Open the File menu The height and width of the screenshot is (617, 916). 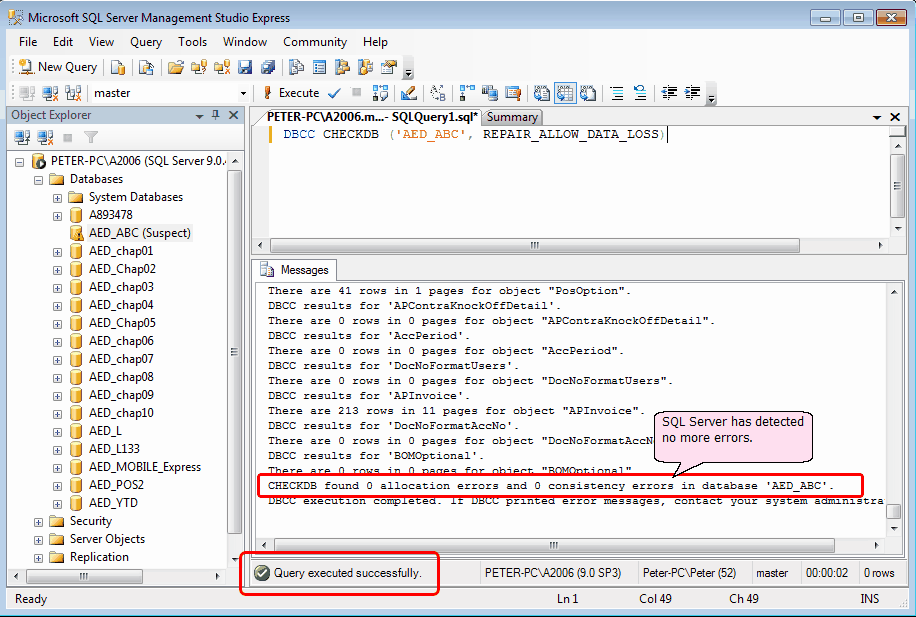point(28,42)
